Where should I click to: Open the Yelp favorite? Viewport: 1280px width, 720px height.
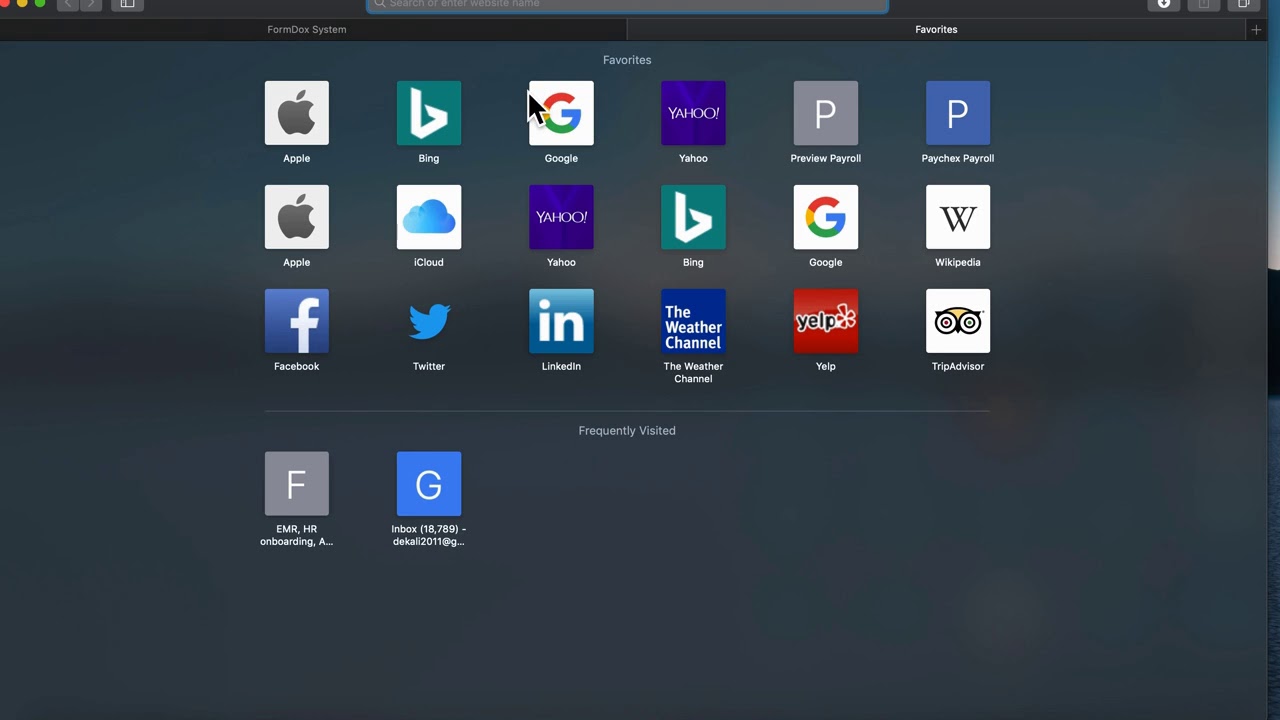pos(825,321)
